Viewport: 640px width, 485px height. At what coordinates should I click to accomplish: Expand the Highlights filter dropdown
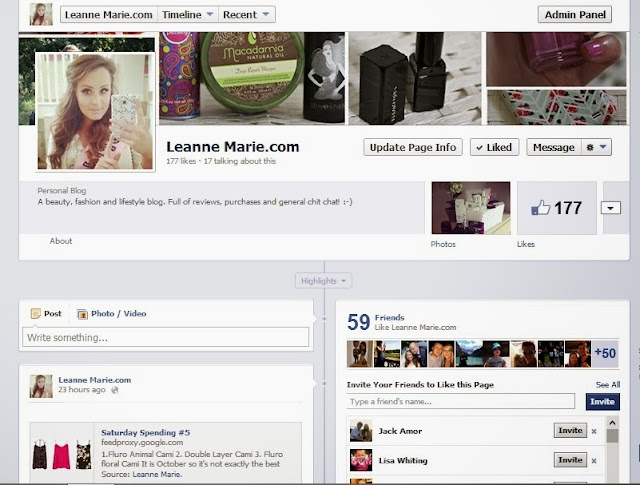[x=323, y=281]
